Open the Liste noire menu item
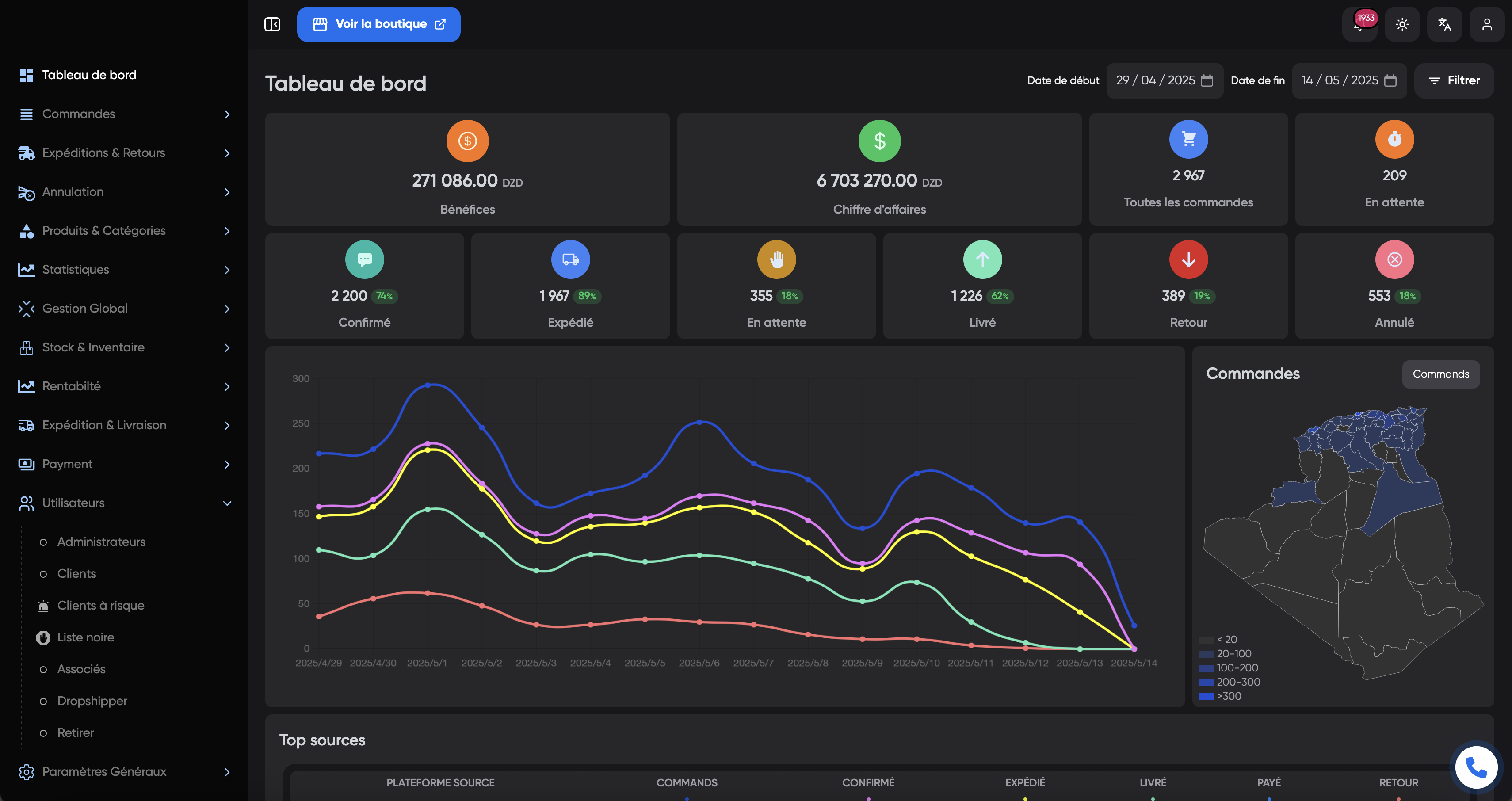Image resolution: width=1512 pixels, height=801 pixels. pos(86,637)
